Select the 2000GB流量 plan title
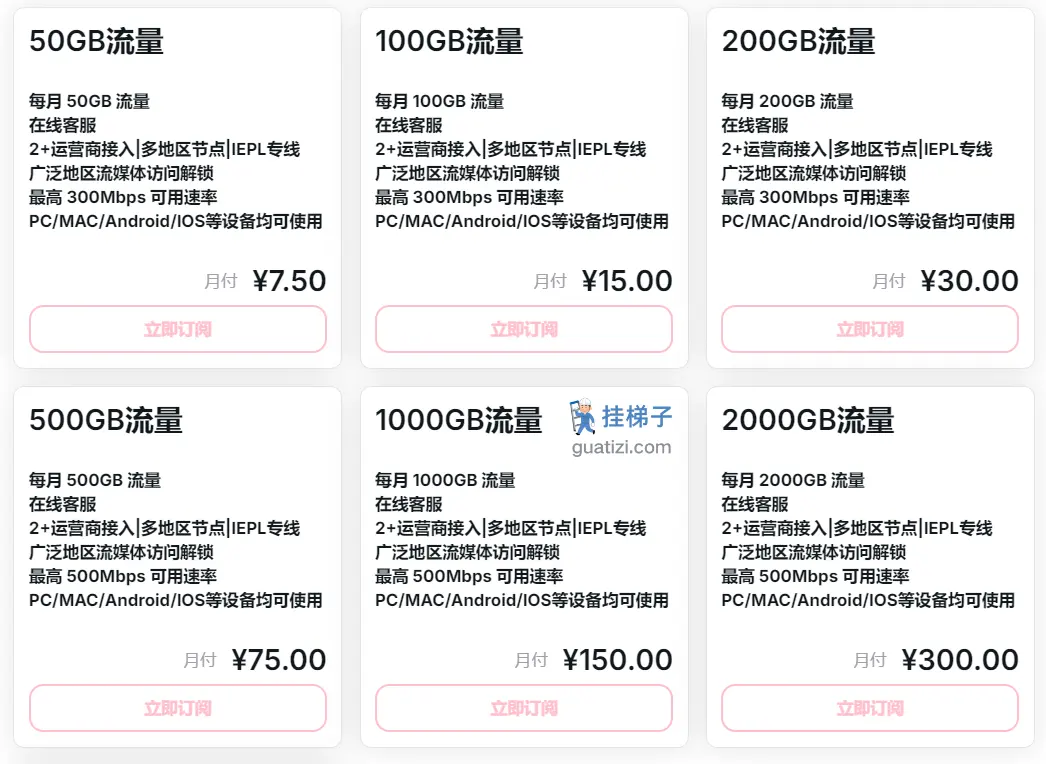 pyautogui.click(x=808, y=420)
